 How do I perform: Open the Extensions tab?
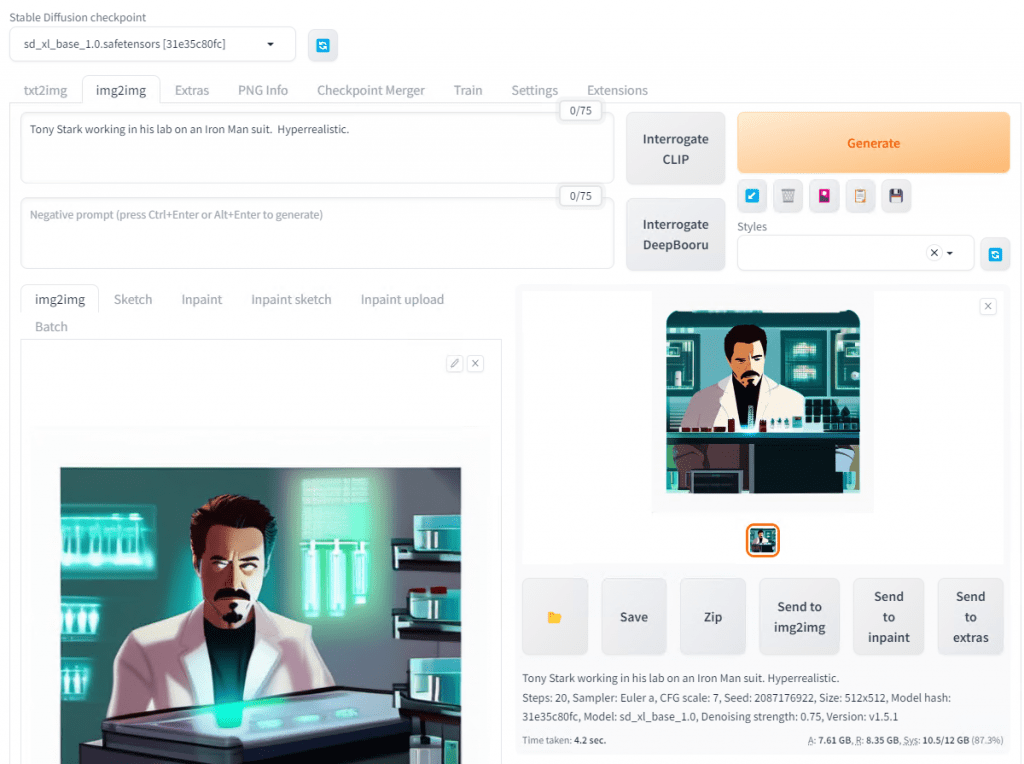coord(617,90)
